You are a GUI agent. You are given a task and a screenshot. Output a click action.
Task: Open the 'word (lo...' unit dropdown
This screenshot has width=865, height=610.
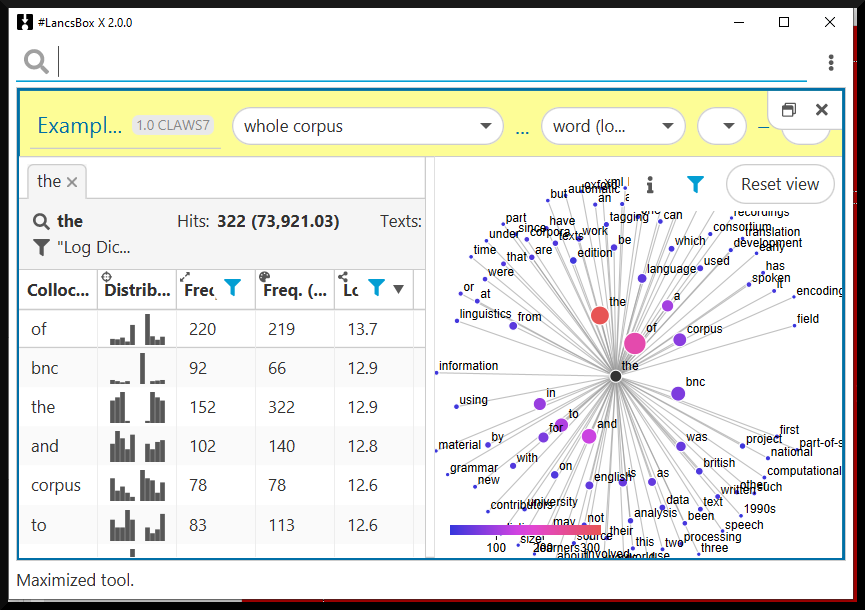tap(612, 126)
